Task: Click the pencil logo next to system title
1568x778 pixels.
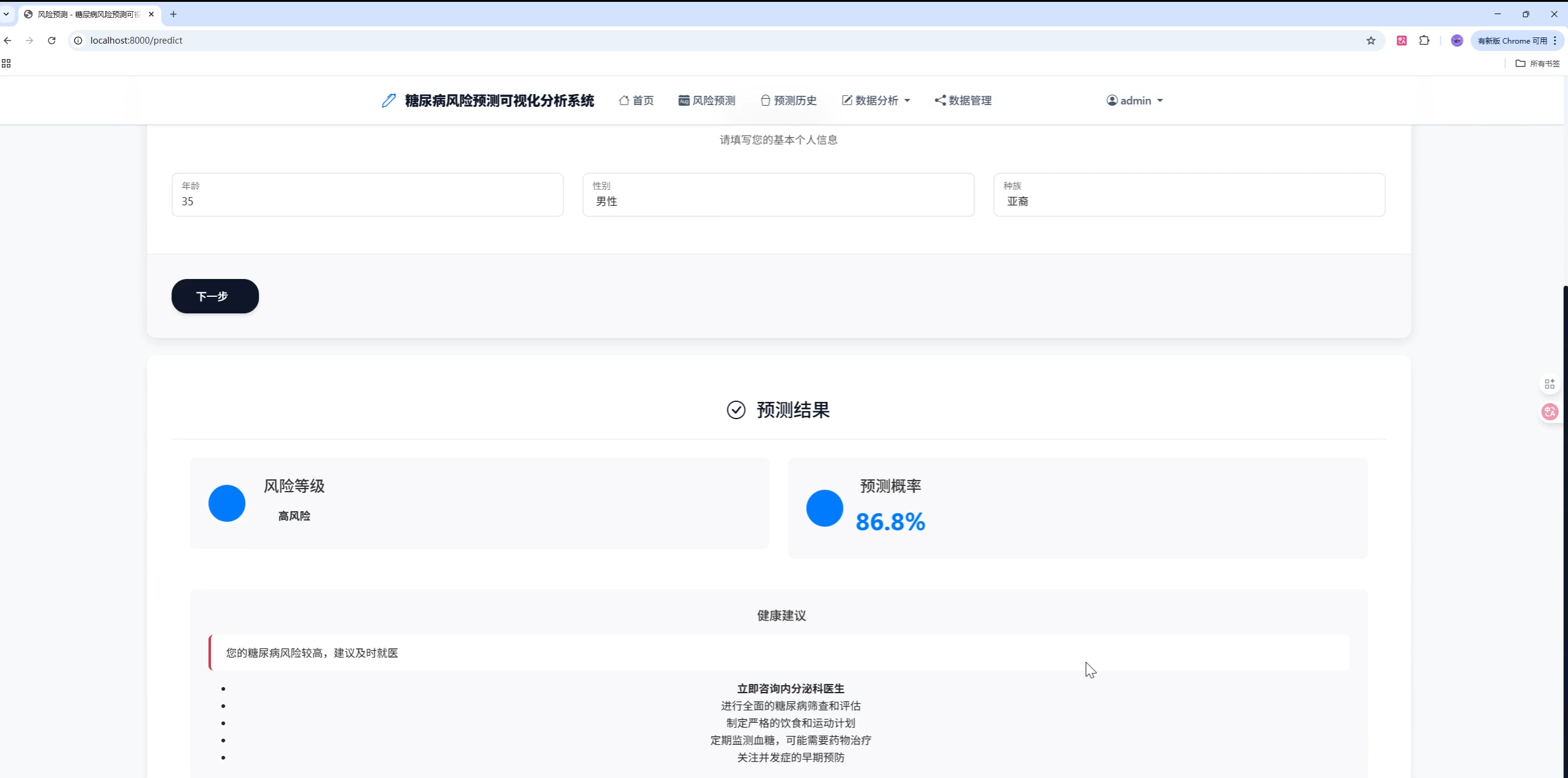Action: tap(388, 100)
